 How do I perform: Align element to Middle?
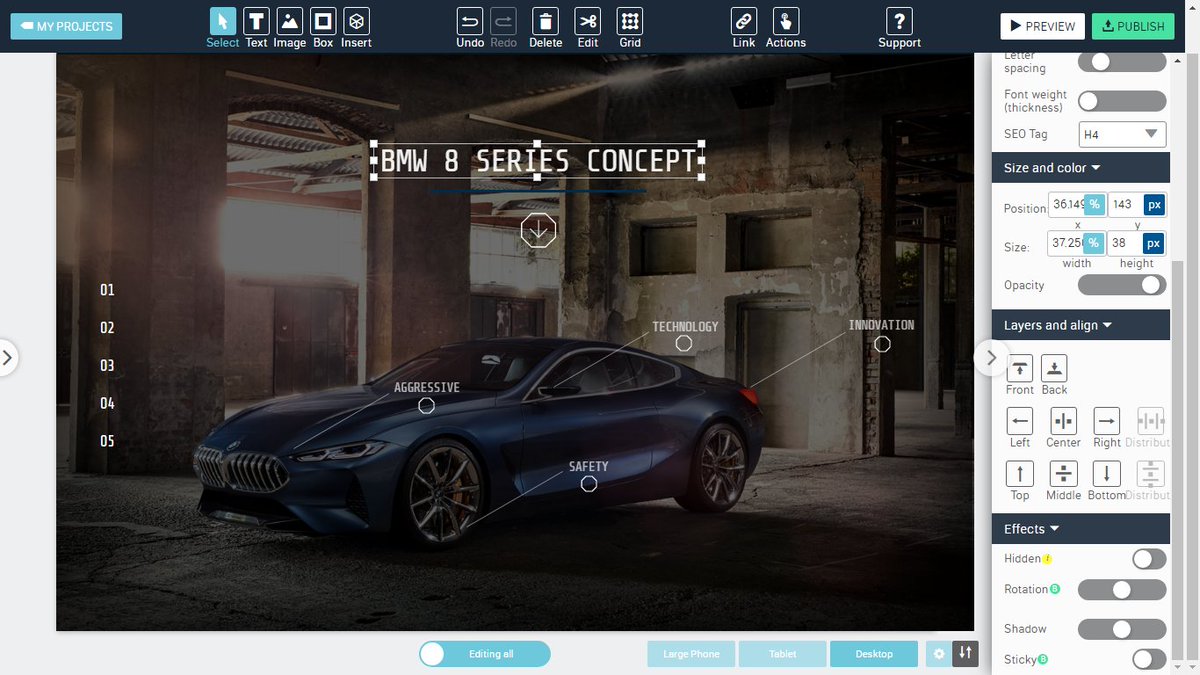1063,474
